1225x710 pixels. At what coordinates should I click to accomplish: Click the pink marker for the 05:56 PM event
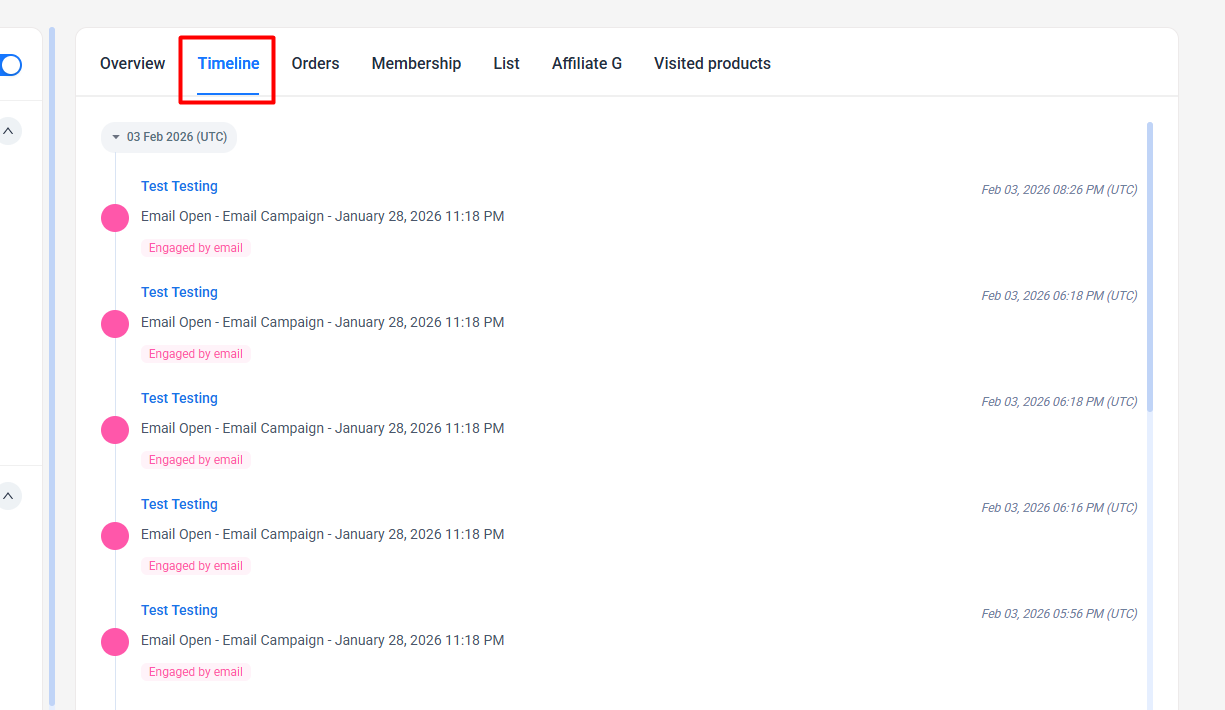click(115, 642)
